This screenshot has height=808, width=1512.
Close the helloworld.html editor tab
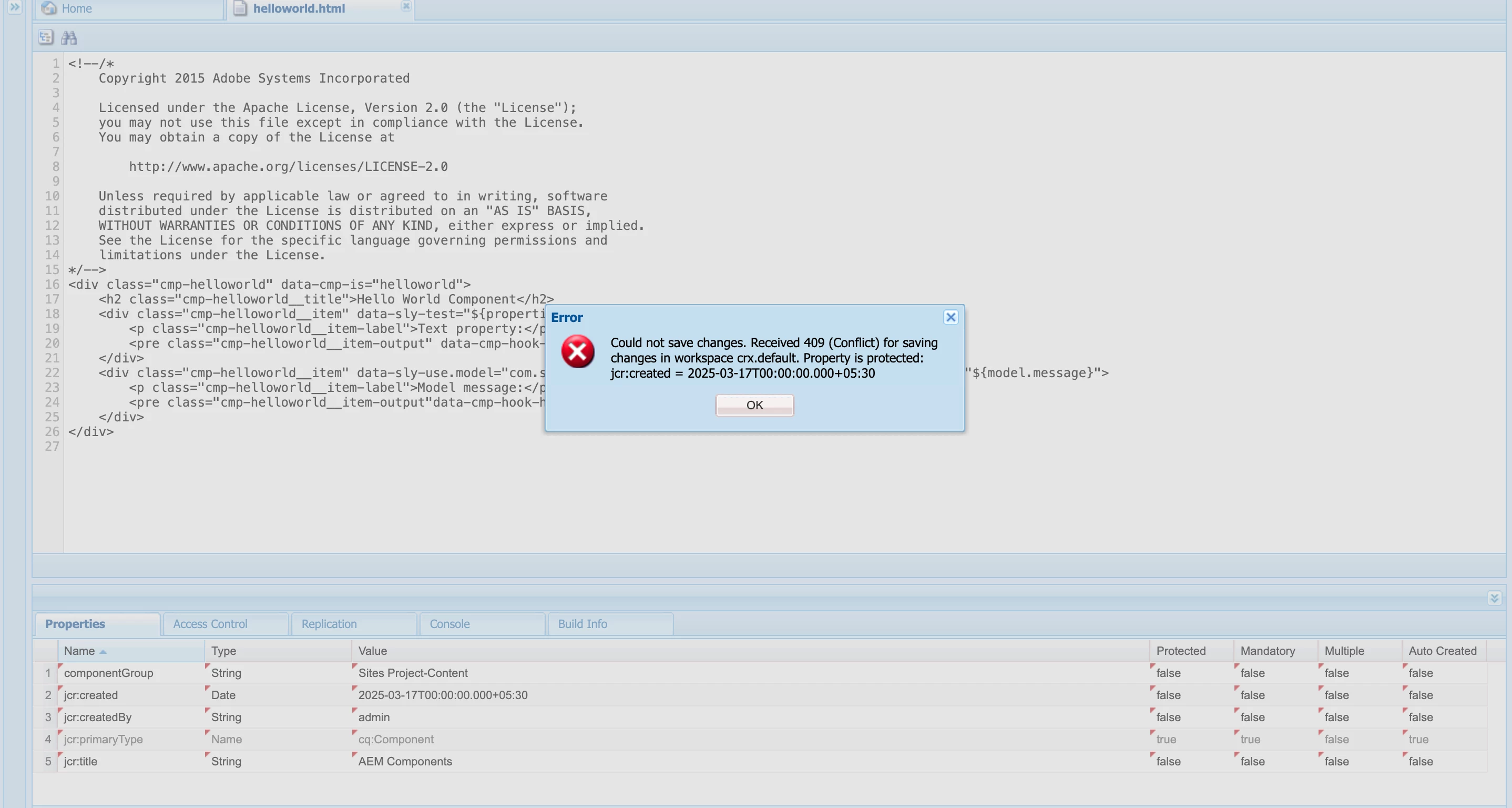point(405,6)
